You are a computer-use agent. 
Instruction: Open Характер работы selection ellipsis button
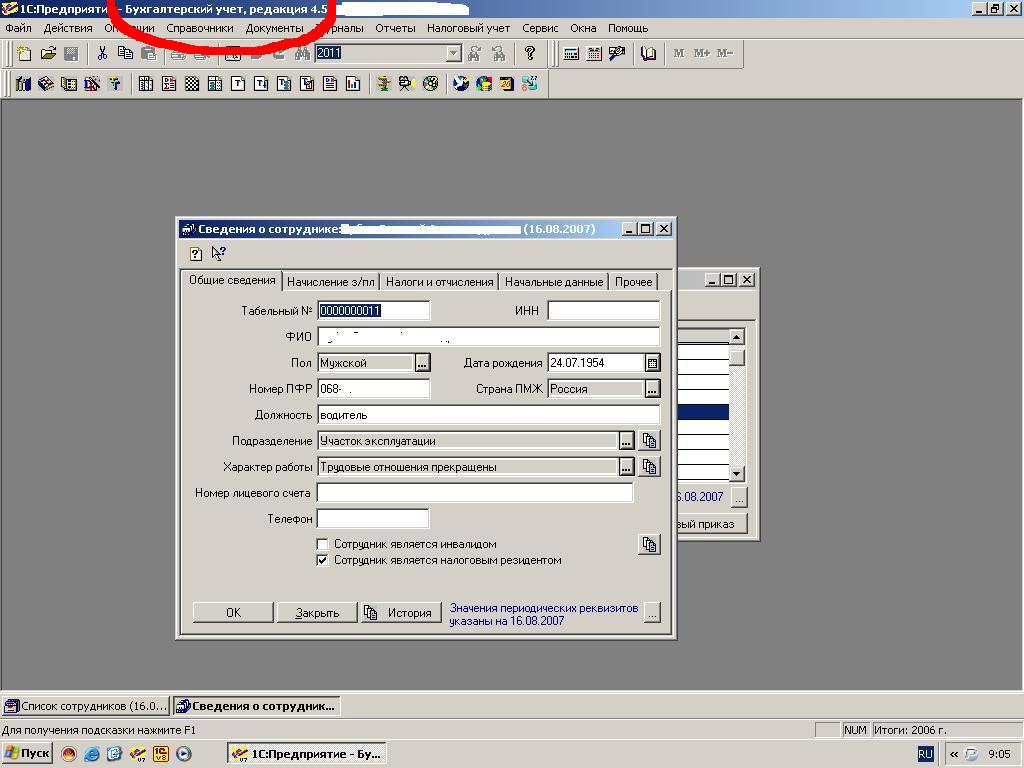tap(626, 467)
